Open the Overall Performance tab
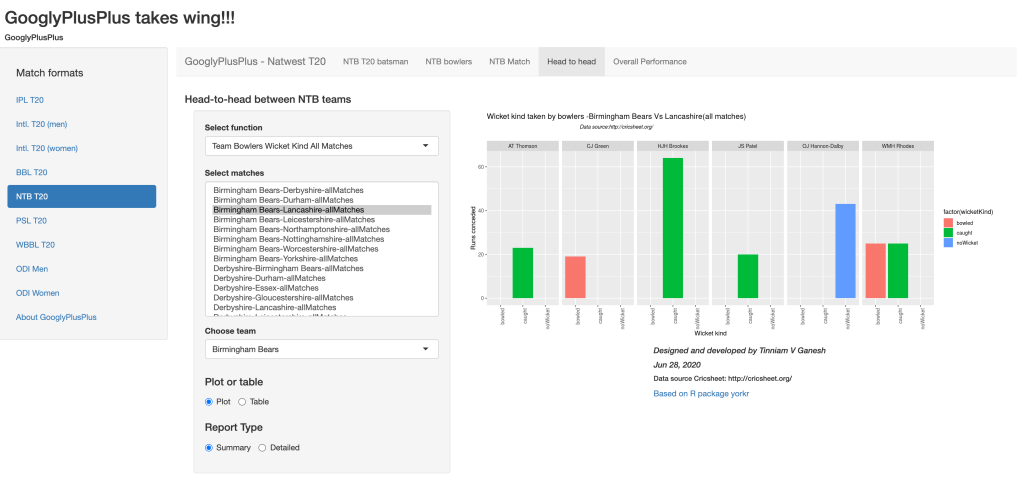 point(649,61)
